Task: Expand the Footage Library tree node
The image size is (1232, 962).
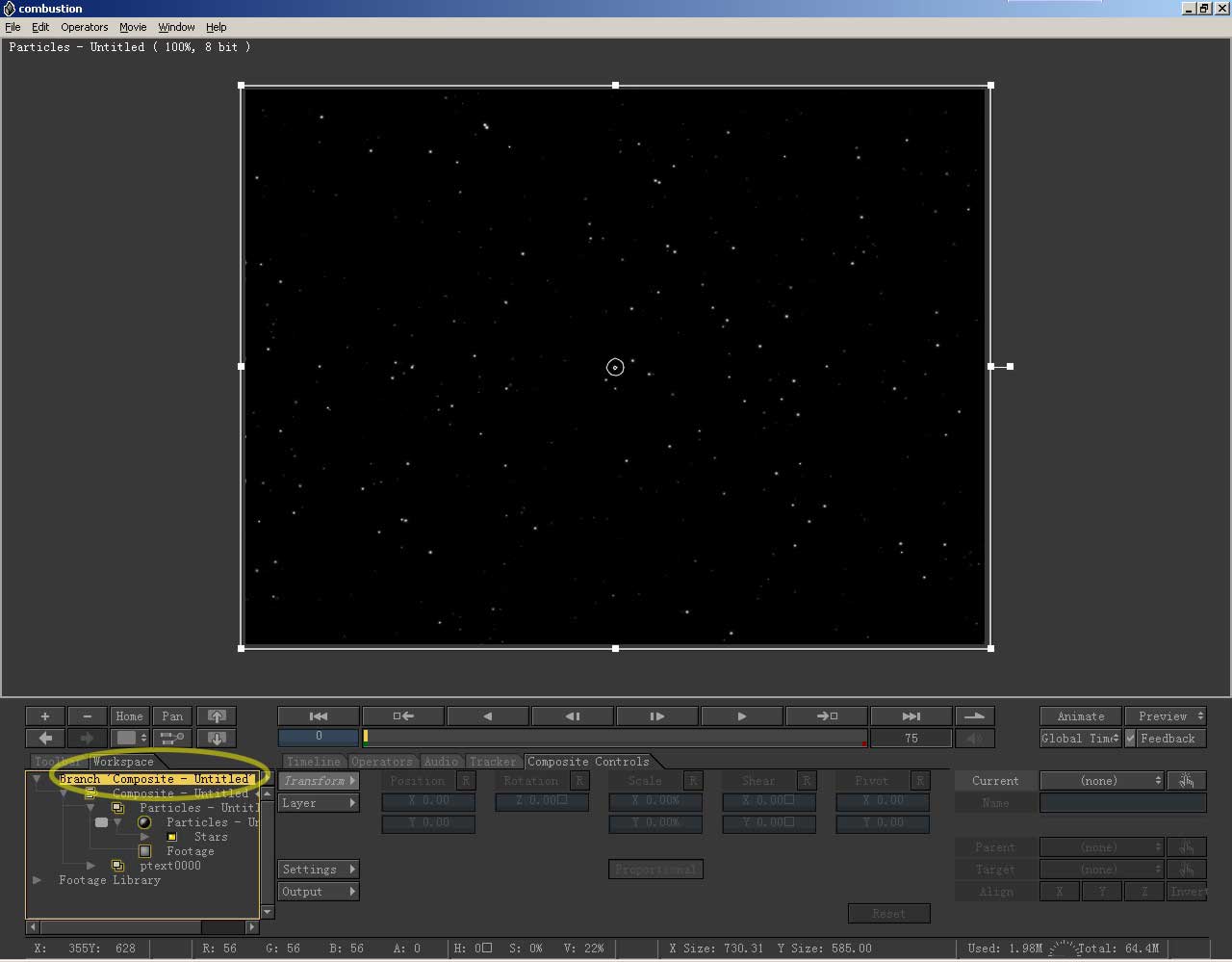Action: pos(38,880)
